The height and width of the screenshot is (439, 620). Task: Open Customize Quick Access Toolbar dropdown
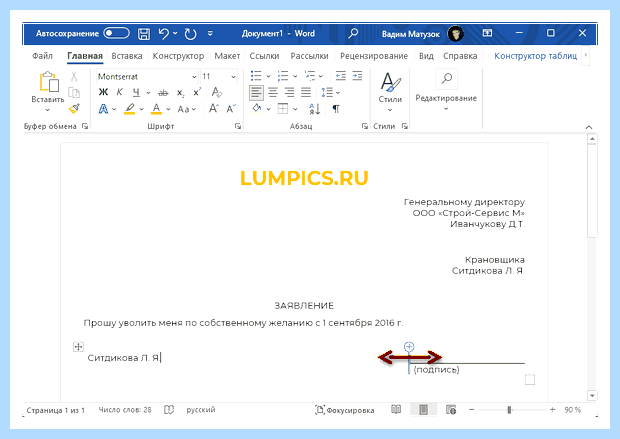pos(210,34)
